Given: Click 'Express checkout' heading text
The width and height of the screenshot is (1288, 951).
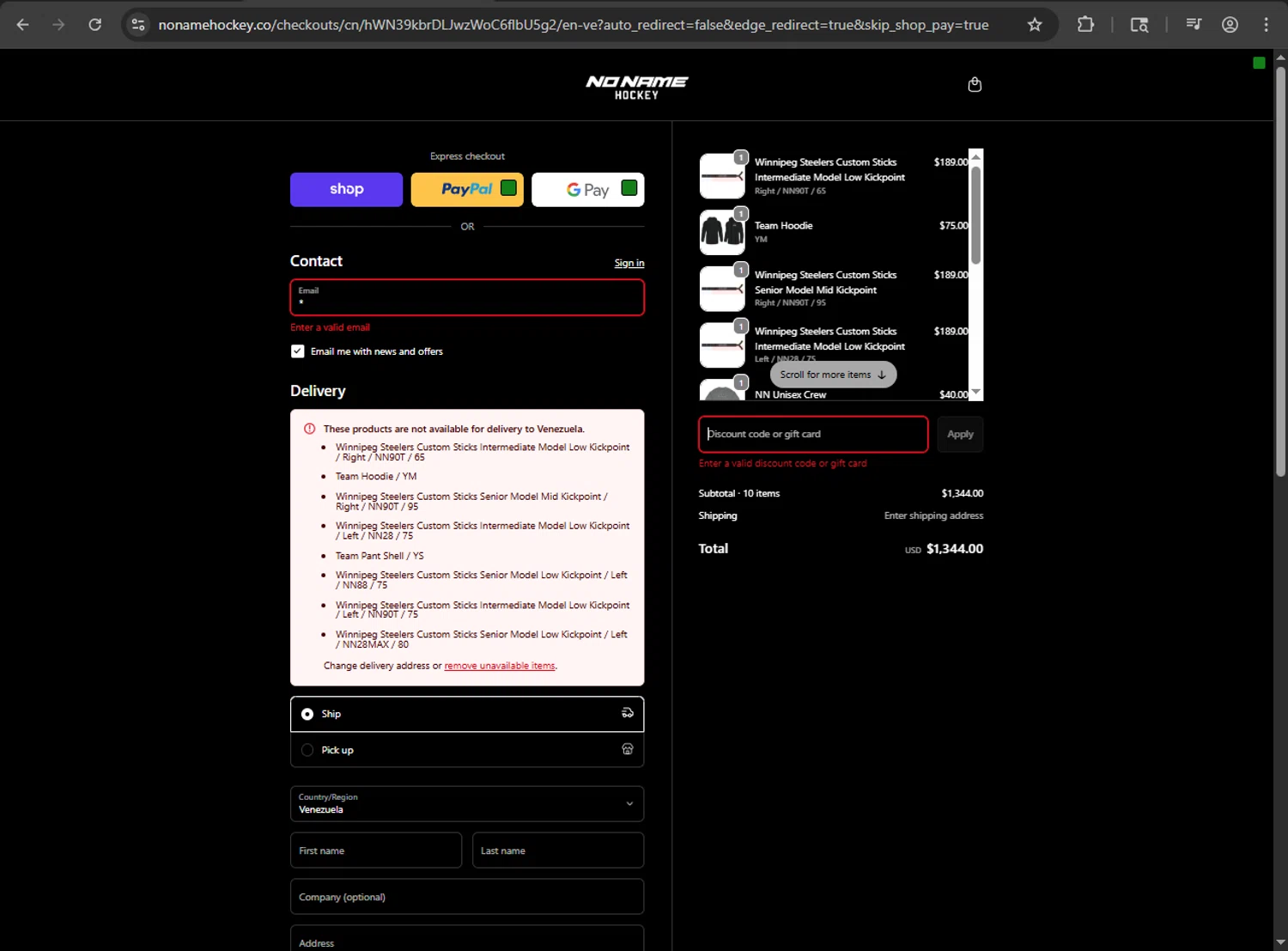Looking at the screenshot, I should (x=467, y=156).
